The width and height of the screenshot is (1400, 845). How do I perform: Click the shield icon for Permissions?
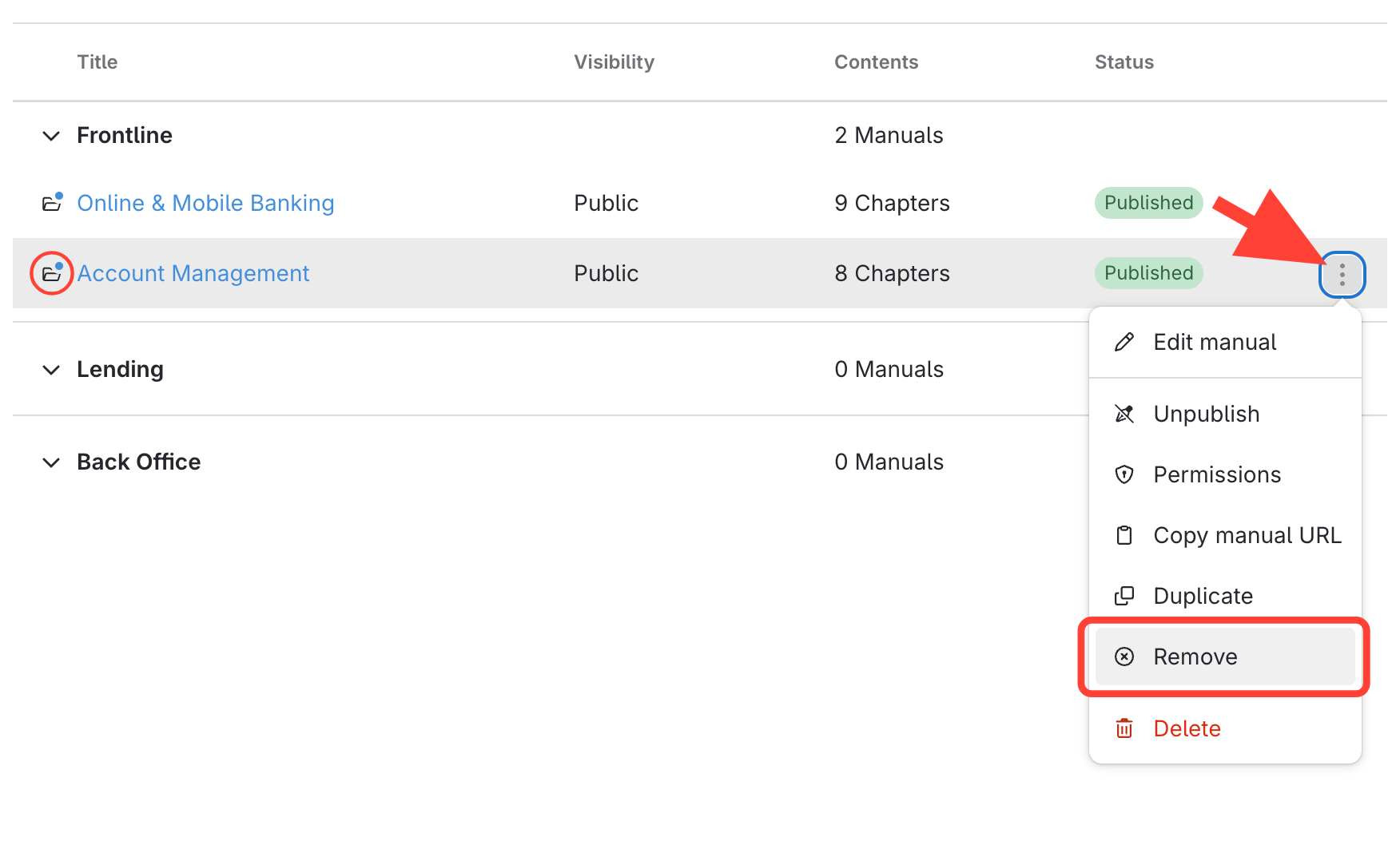(x=1124, y=475)
